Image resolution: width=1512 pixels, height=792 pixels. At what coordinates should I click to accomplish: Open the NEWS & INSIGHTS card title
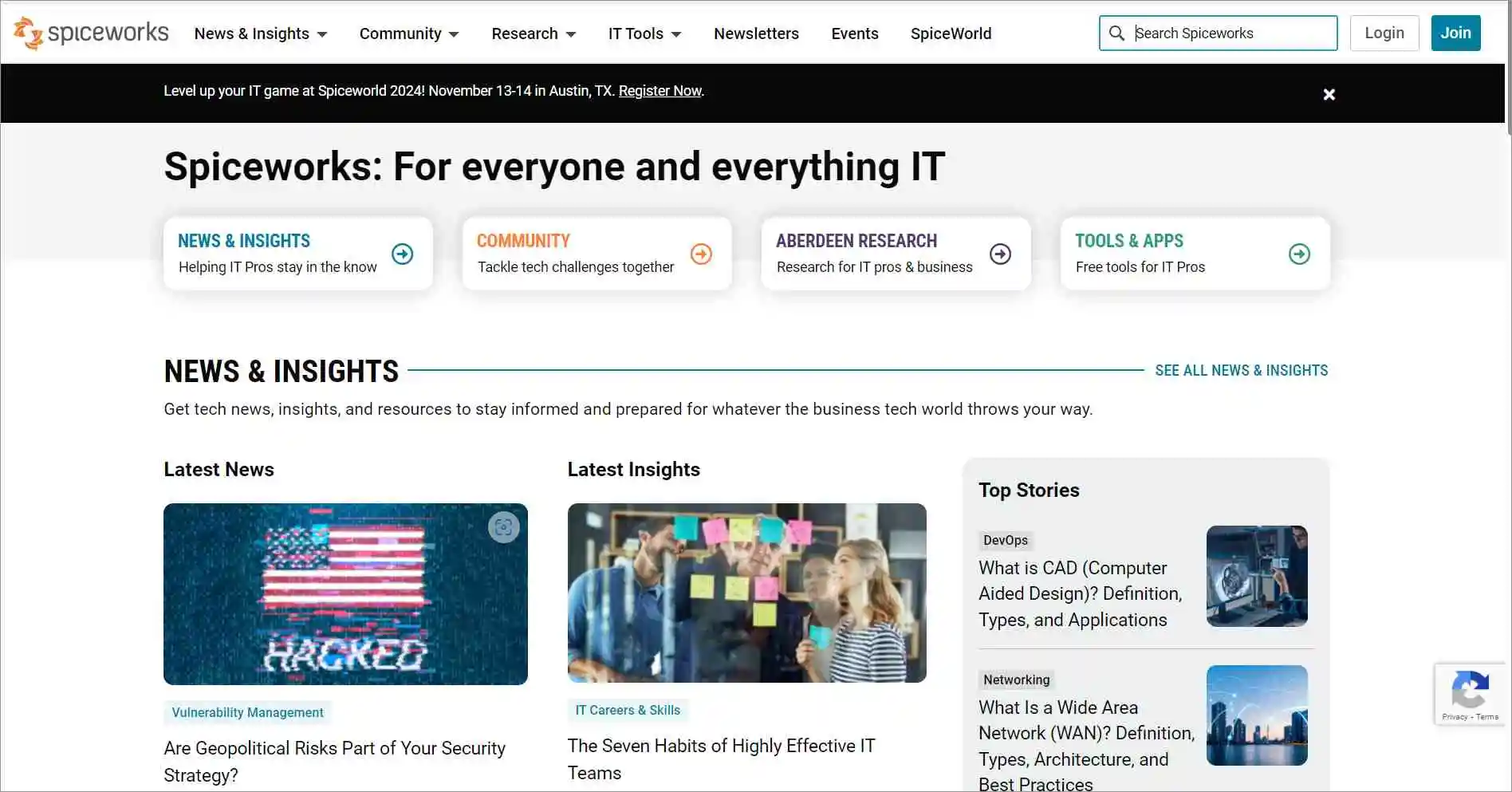244,240
